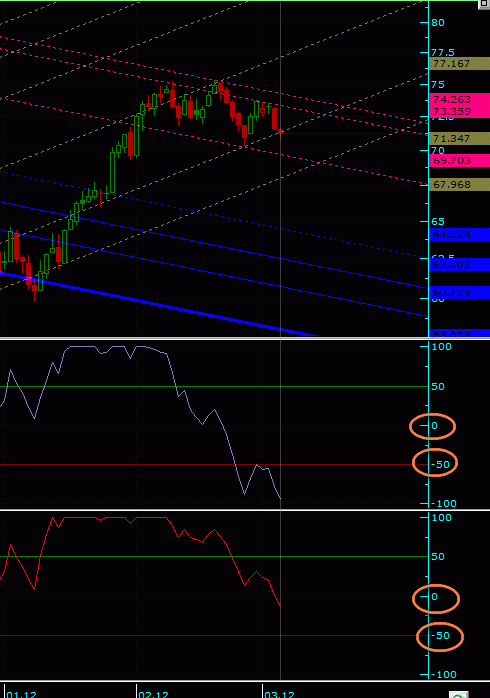Click -100 label on gray oscillator panel
The image size is (490, 698).
click(x=444, y=503)
